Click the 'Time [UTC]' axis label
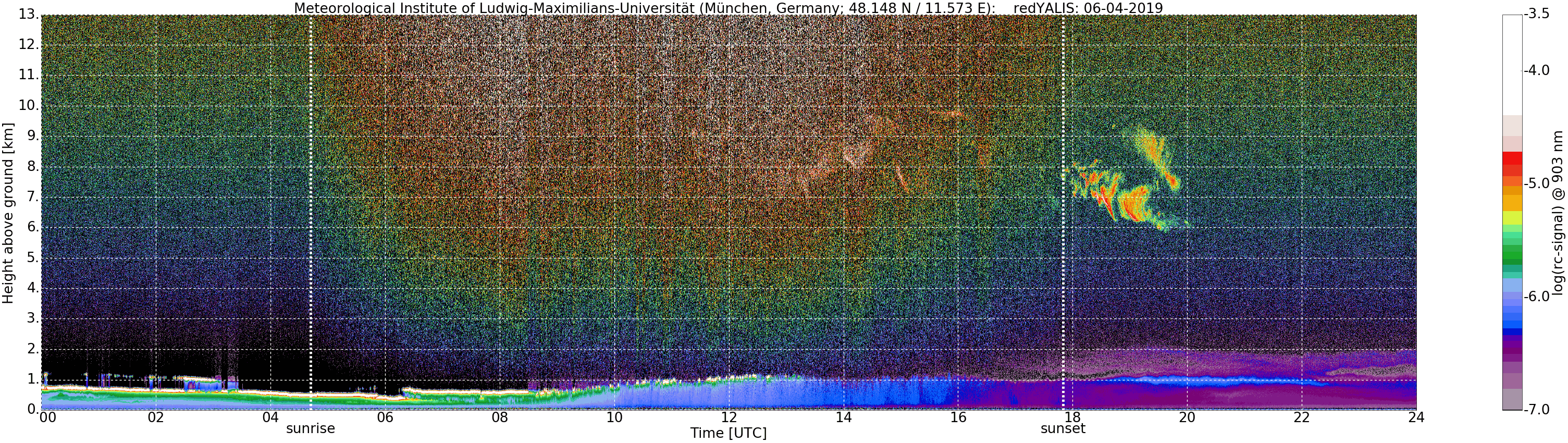1568x443 pixels. [728, 433]
